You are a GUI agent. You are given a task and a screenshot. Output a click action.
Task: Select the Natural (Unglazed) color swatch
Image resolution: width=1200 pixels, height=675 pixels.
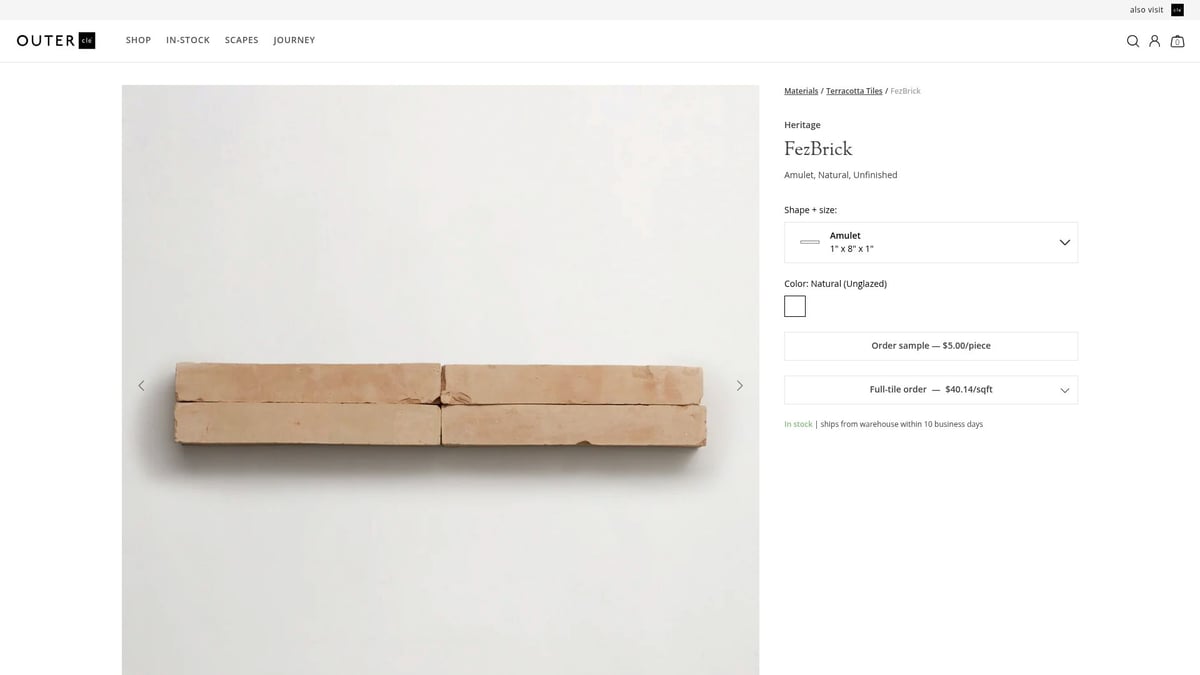795,306
